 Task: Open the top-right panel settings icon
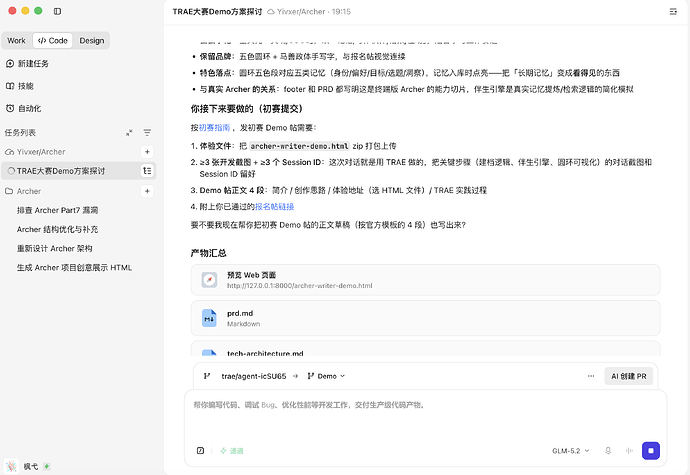(673, 11)
